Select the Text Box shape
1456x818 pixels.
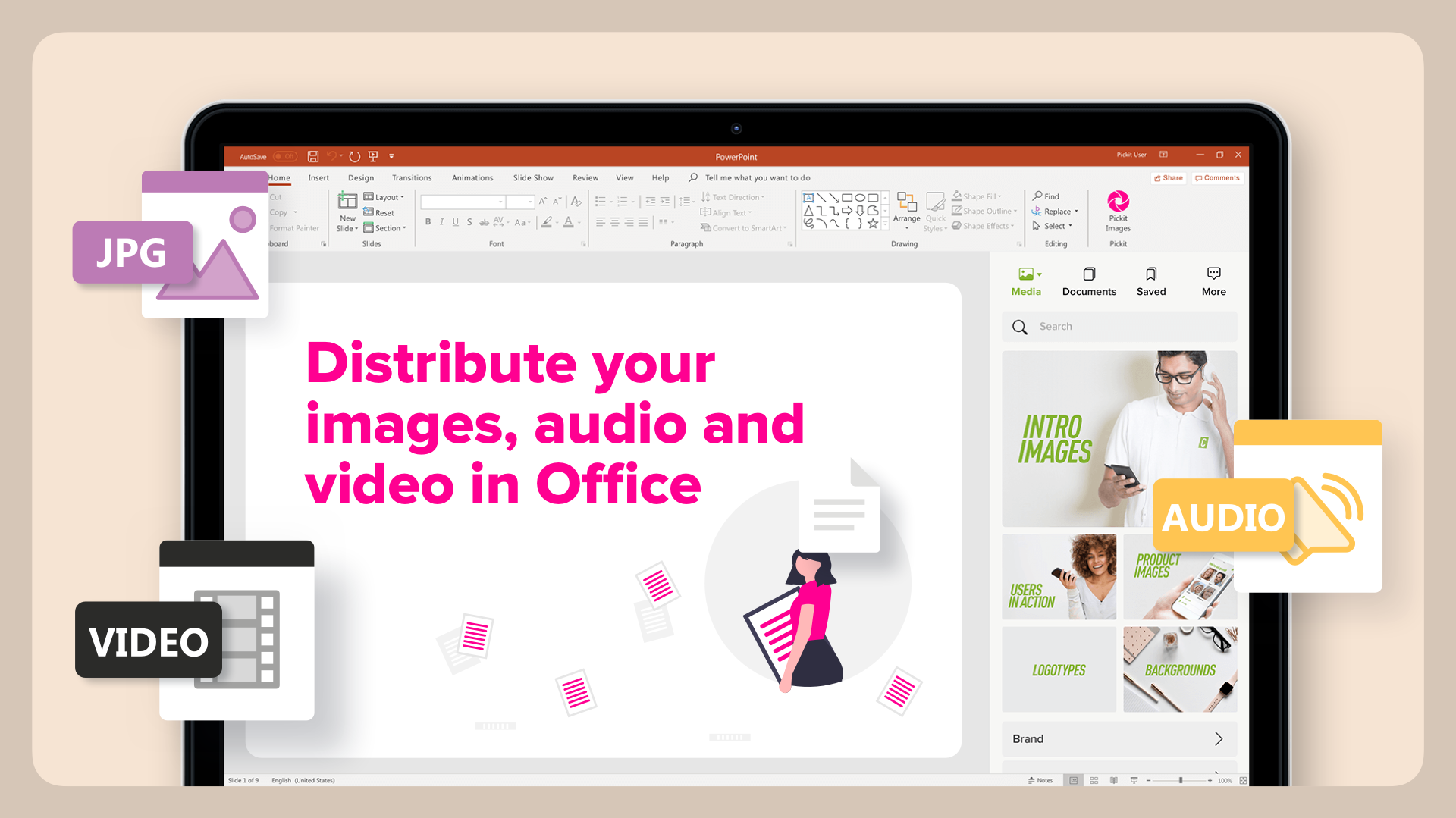[808, 198]
